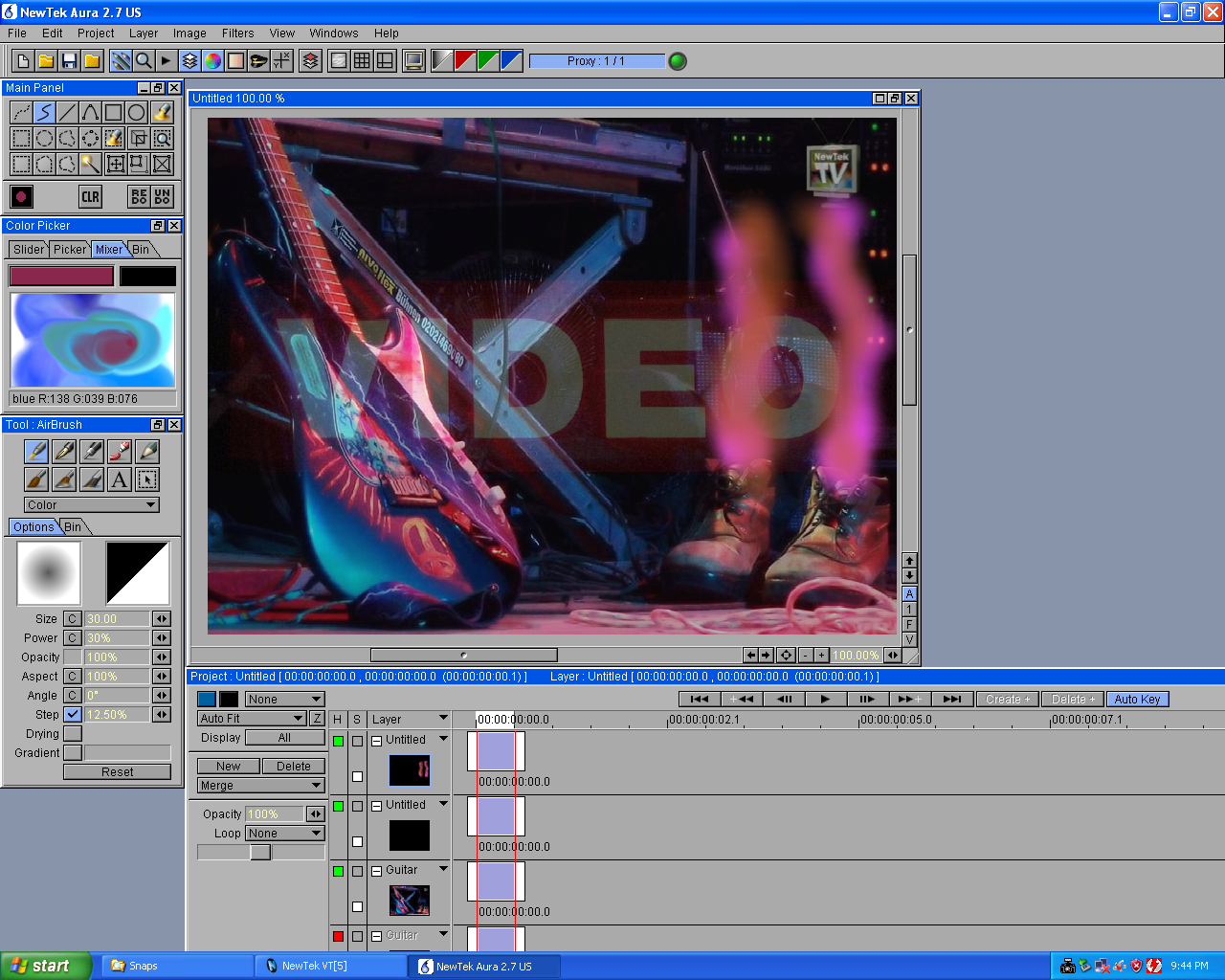Toggle the Opacity connection checkbox in AirBrush options
This screenshot has width=1225, height=980.
point(73,657)
